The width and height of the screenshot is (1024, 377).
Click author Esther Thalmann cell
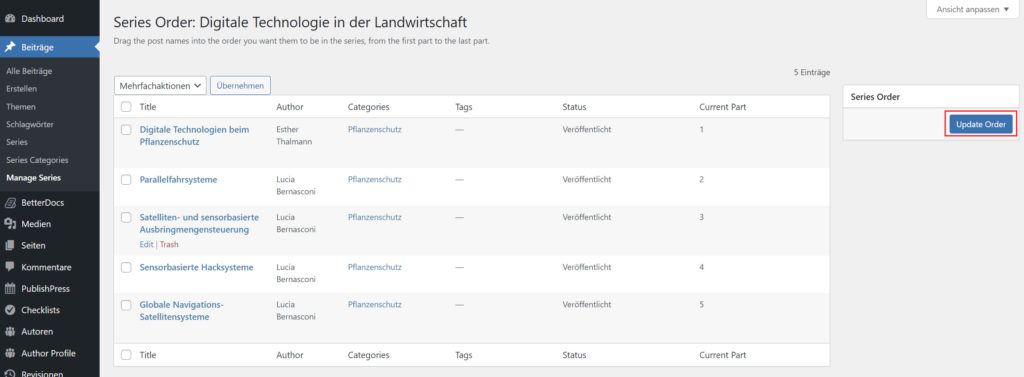click(293, 135)
